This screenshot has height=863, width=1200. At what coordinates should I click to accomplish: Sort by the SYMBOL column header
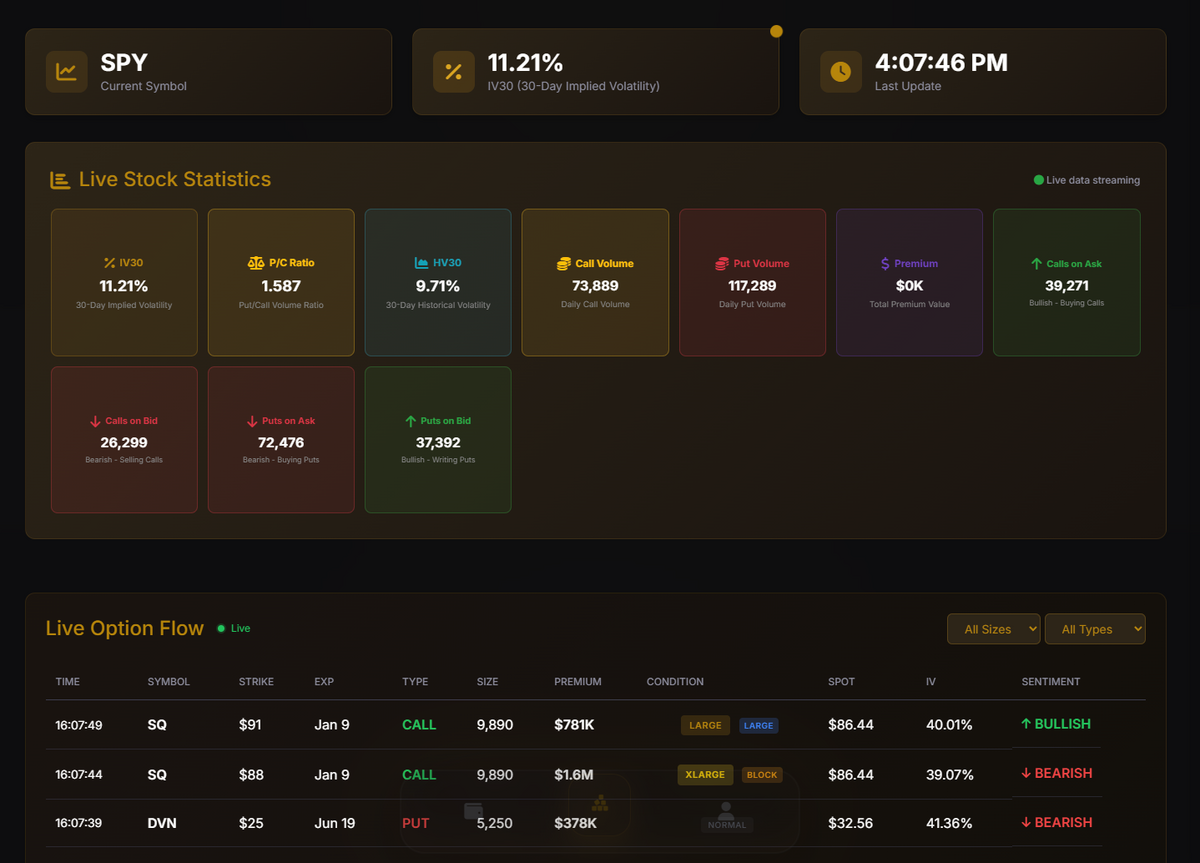pos(168,682)
